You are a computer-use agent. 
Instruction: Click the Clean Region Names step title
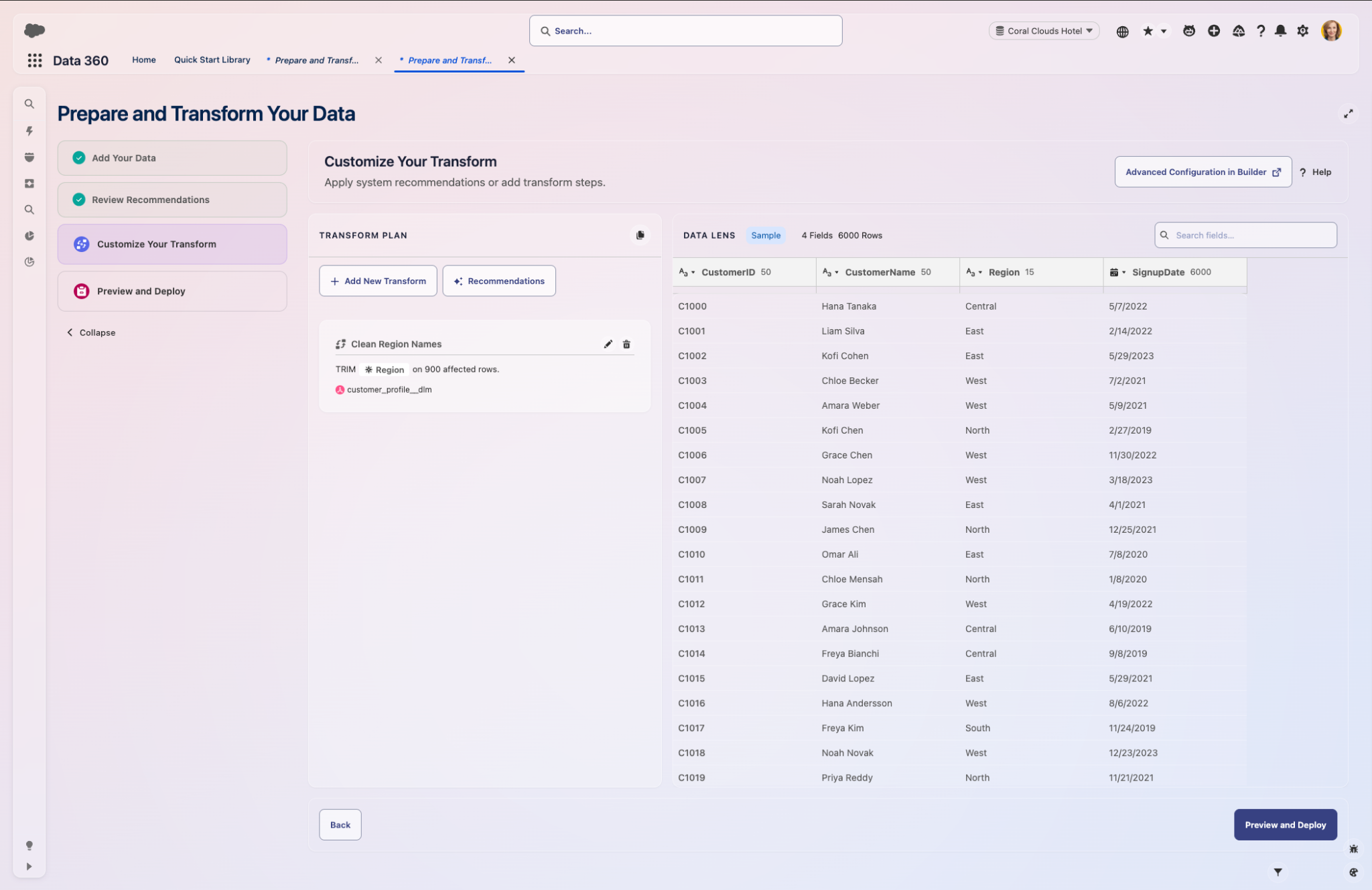point(397,344)
